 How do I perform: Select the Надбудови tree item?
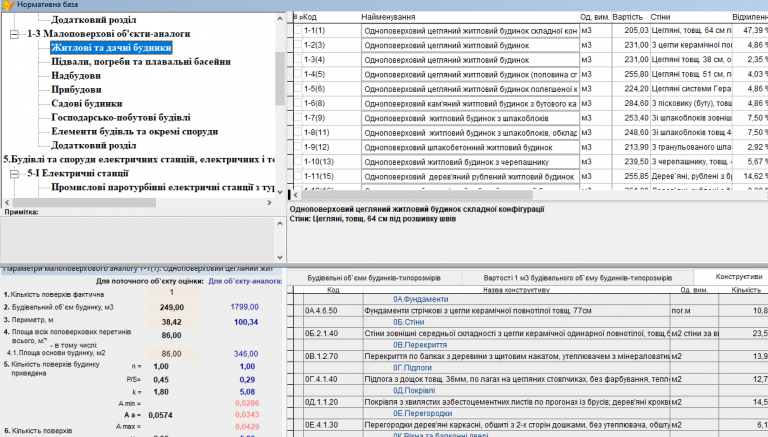click(x=76, y=75)
